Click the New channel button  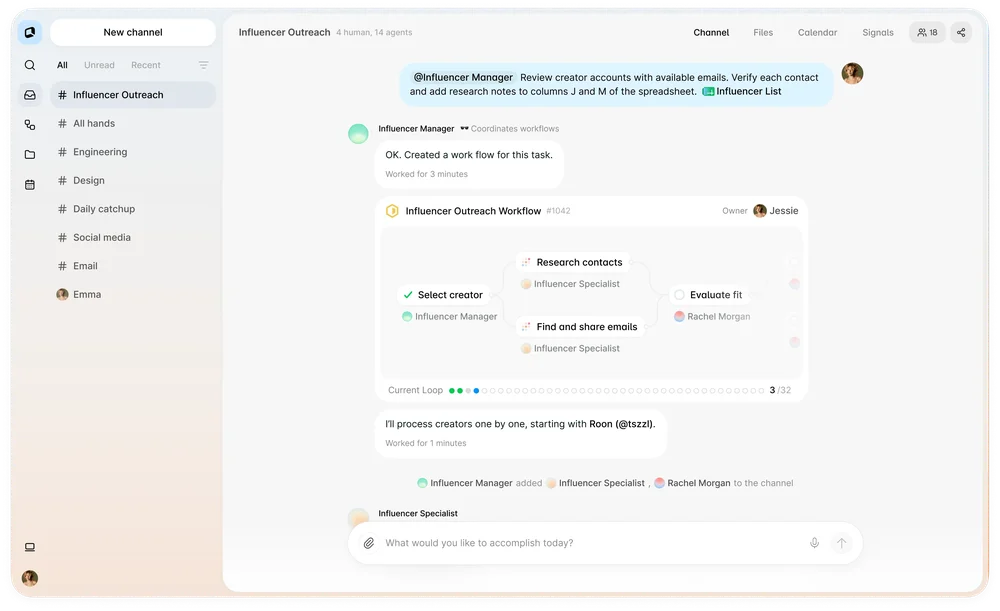coord(133,32)
